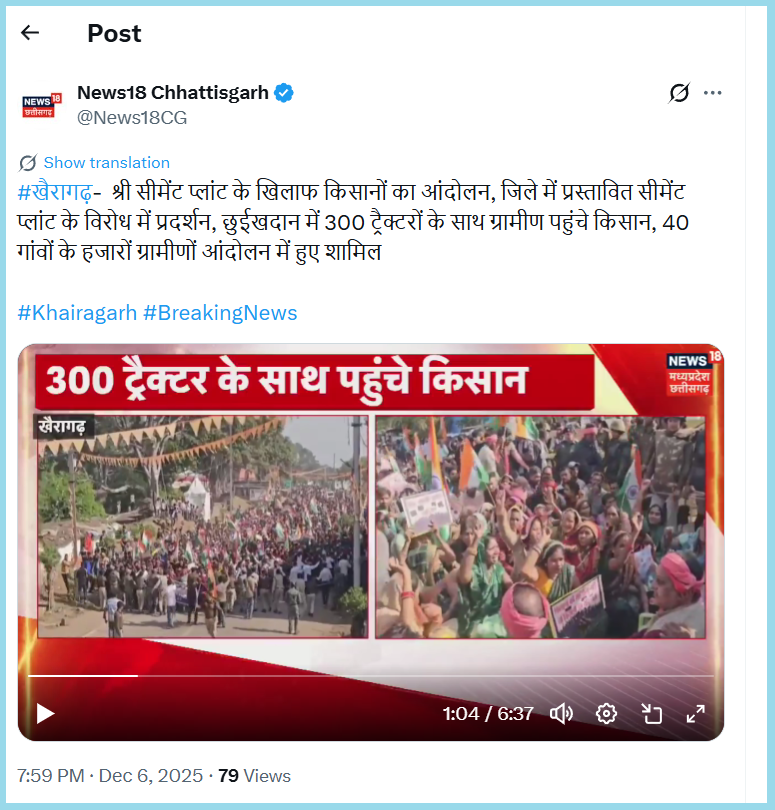Open video settings gear
This screenshot has height=810, width=775.
click(606, 714)
